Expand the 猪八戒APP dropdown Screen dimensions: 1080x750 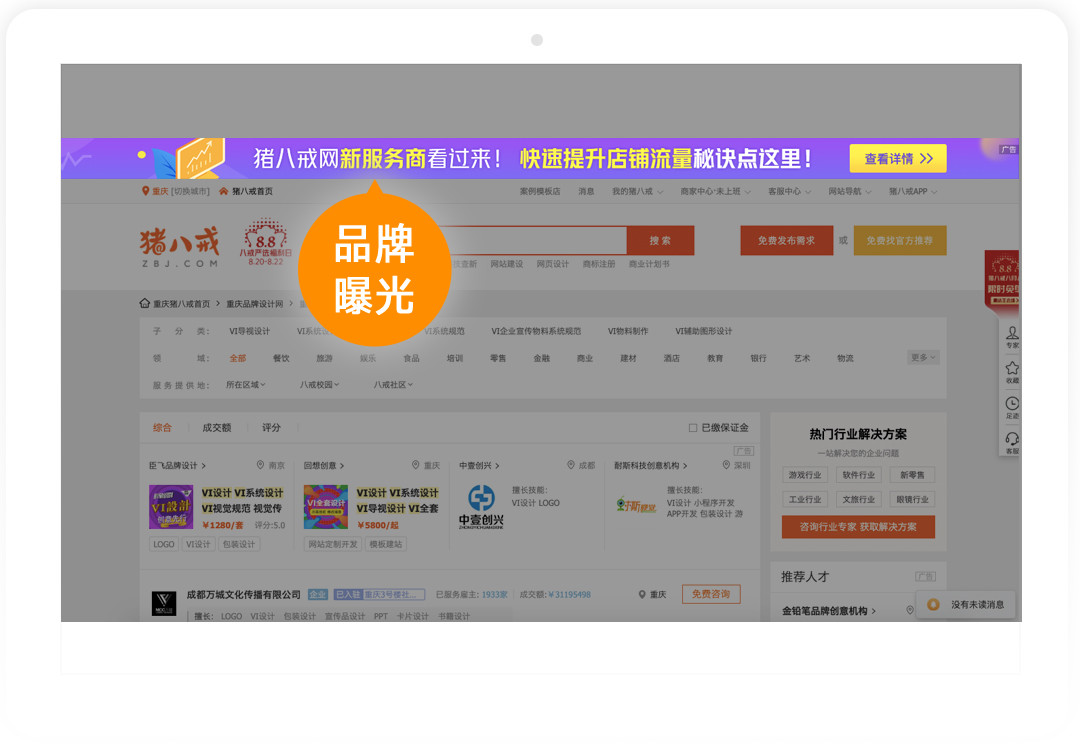coord(913,191)
